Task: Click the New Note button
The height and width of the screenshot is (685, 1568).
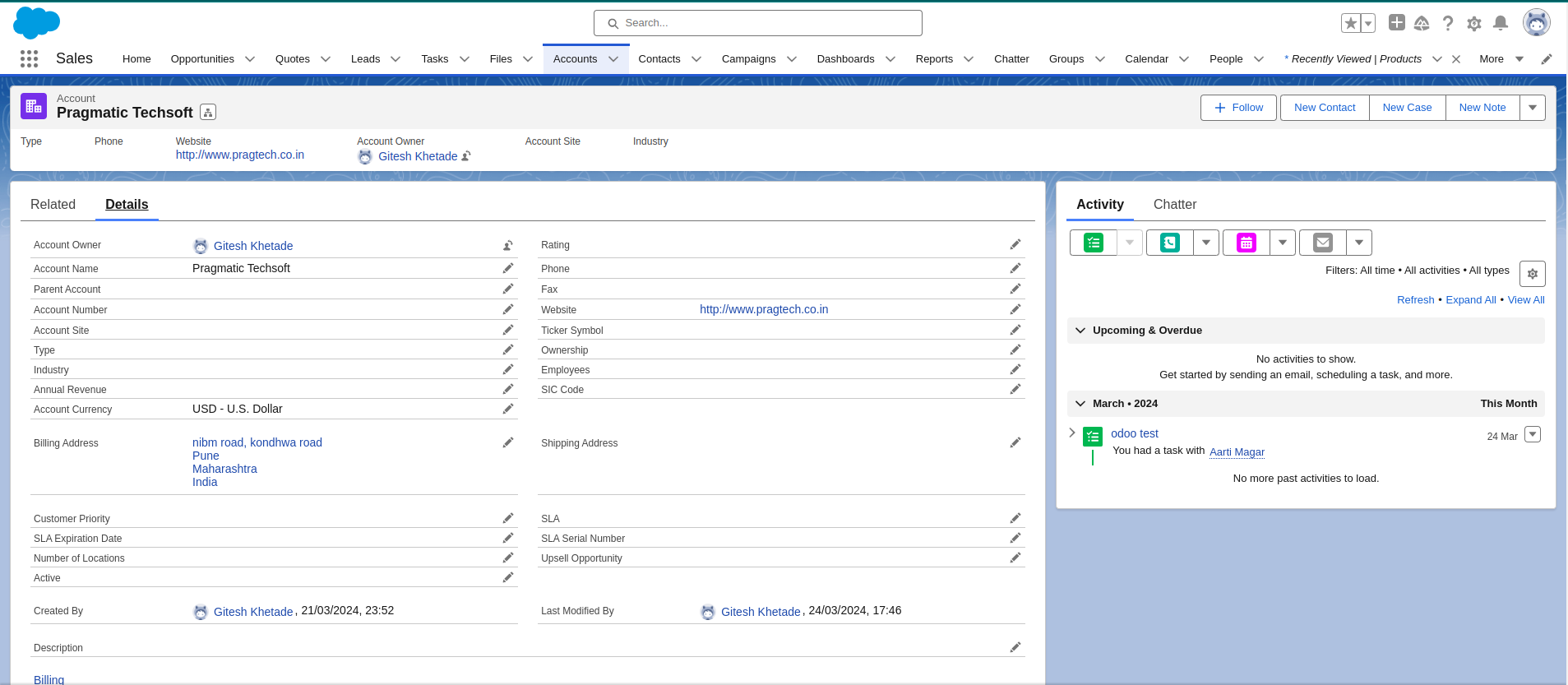Action: pos(1482,108)
